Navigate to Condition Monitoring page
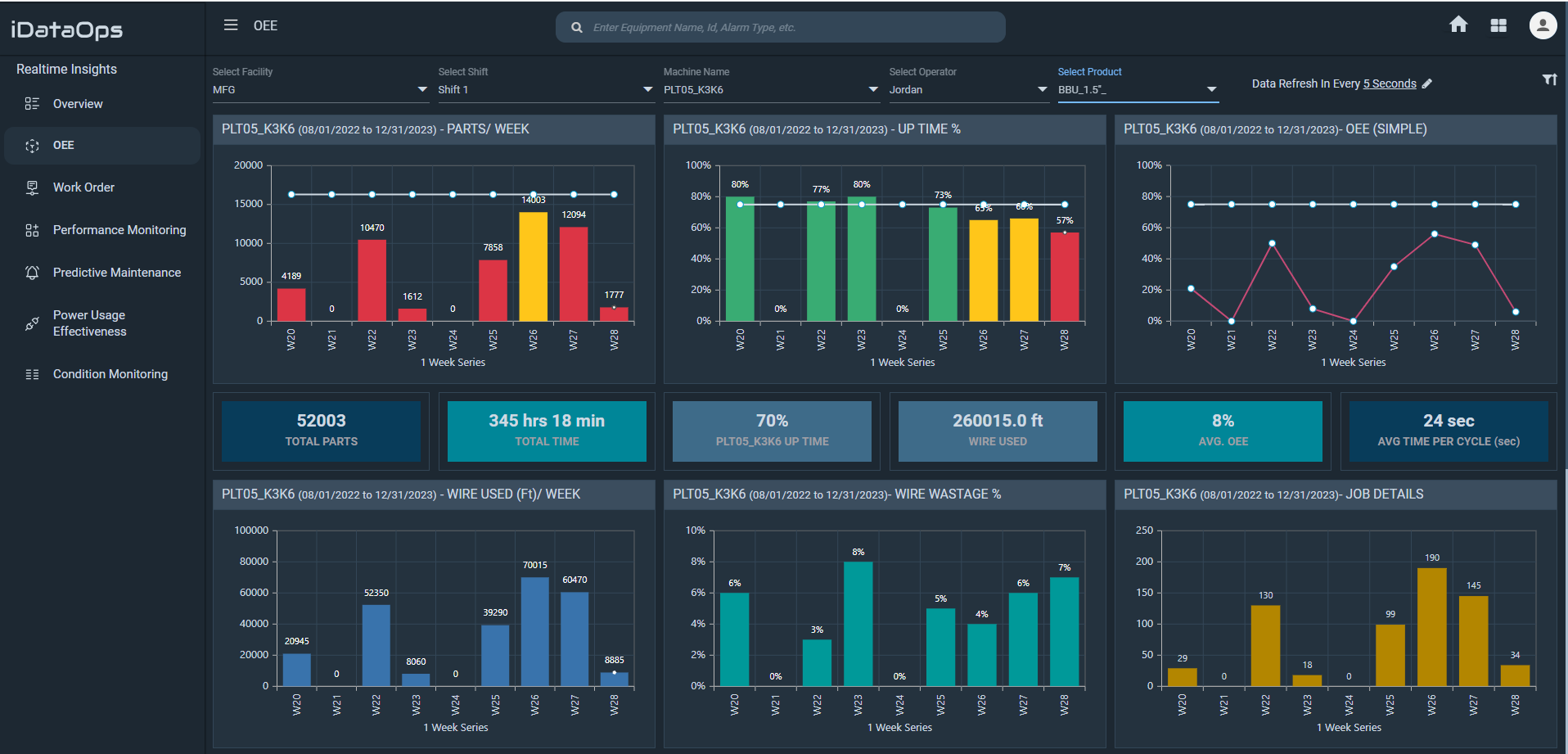Screen dimensions: 1568x754 tap(110, 374)
